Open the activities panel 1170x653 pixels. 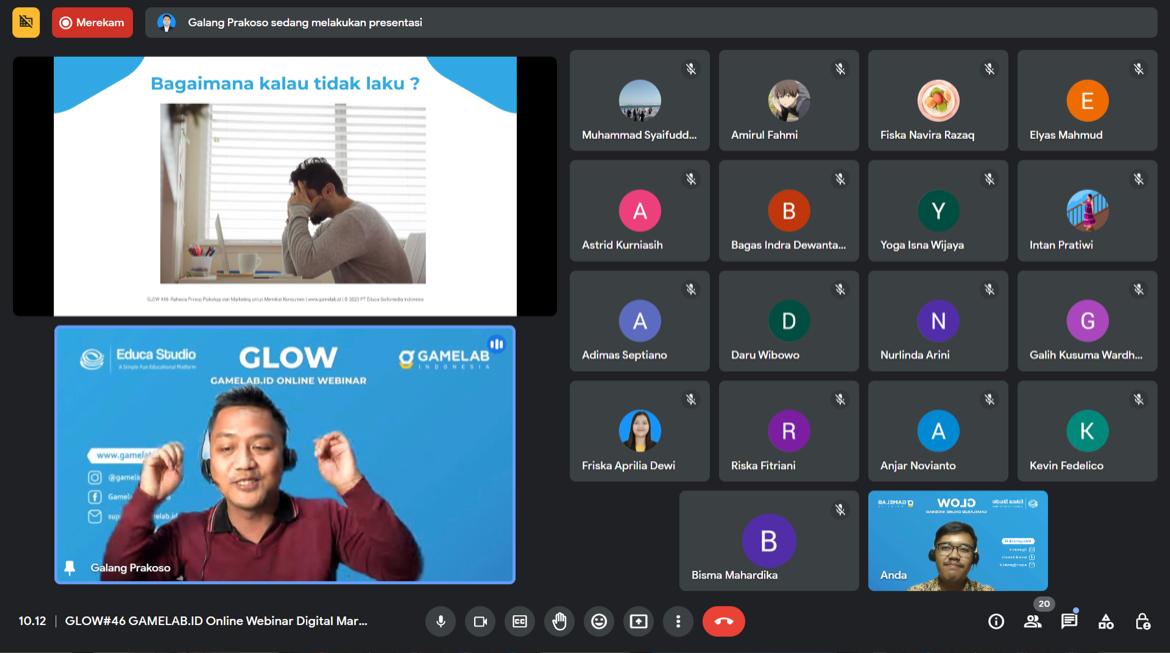tap(1106, 622)
